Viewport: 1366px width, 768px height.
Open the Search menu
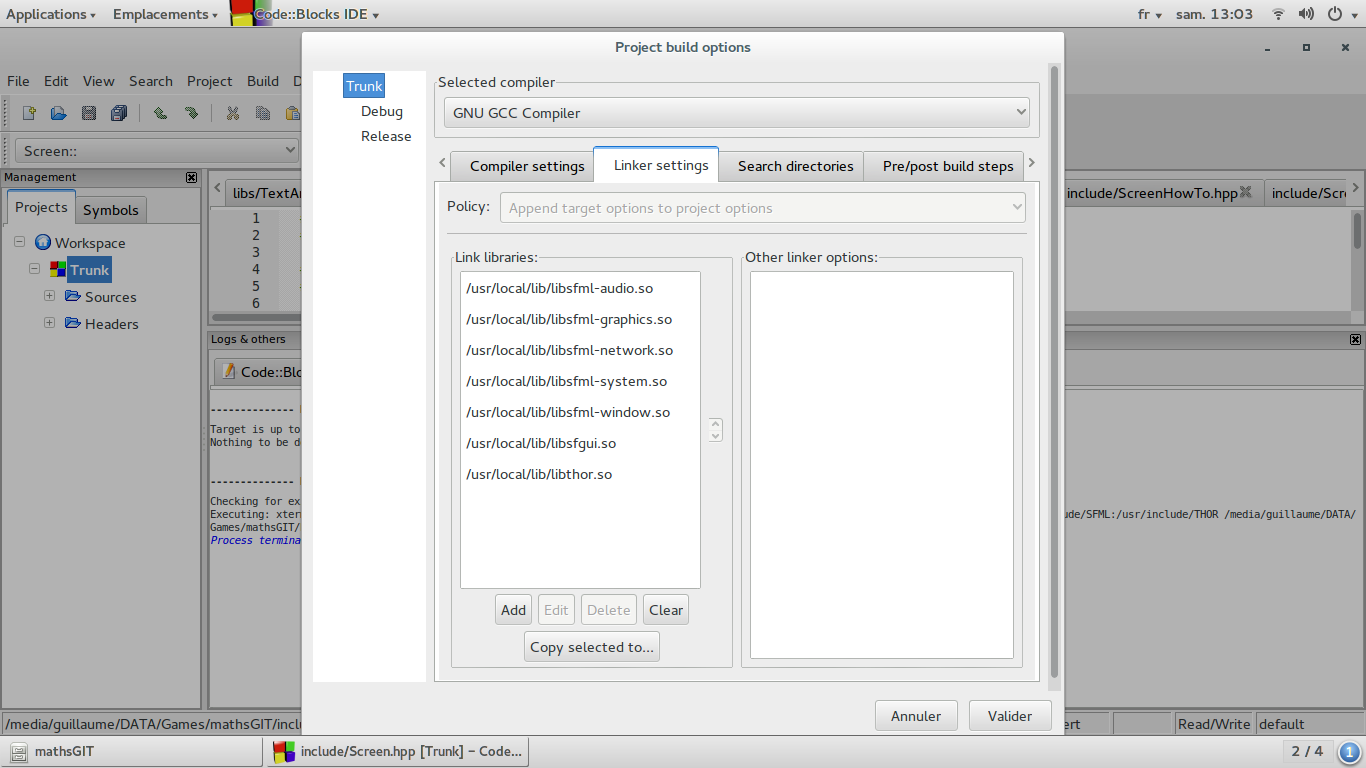tap(151, 81)
